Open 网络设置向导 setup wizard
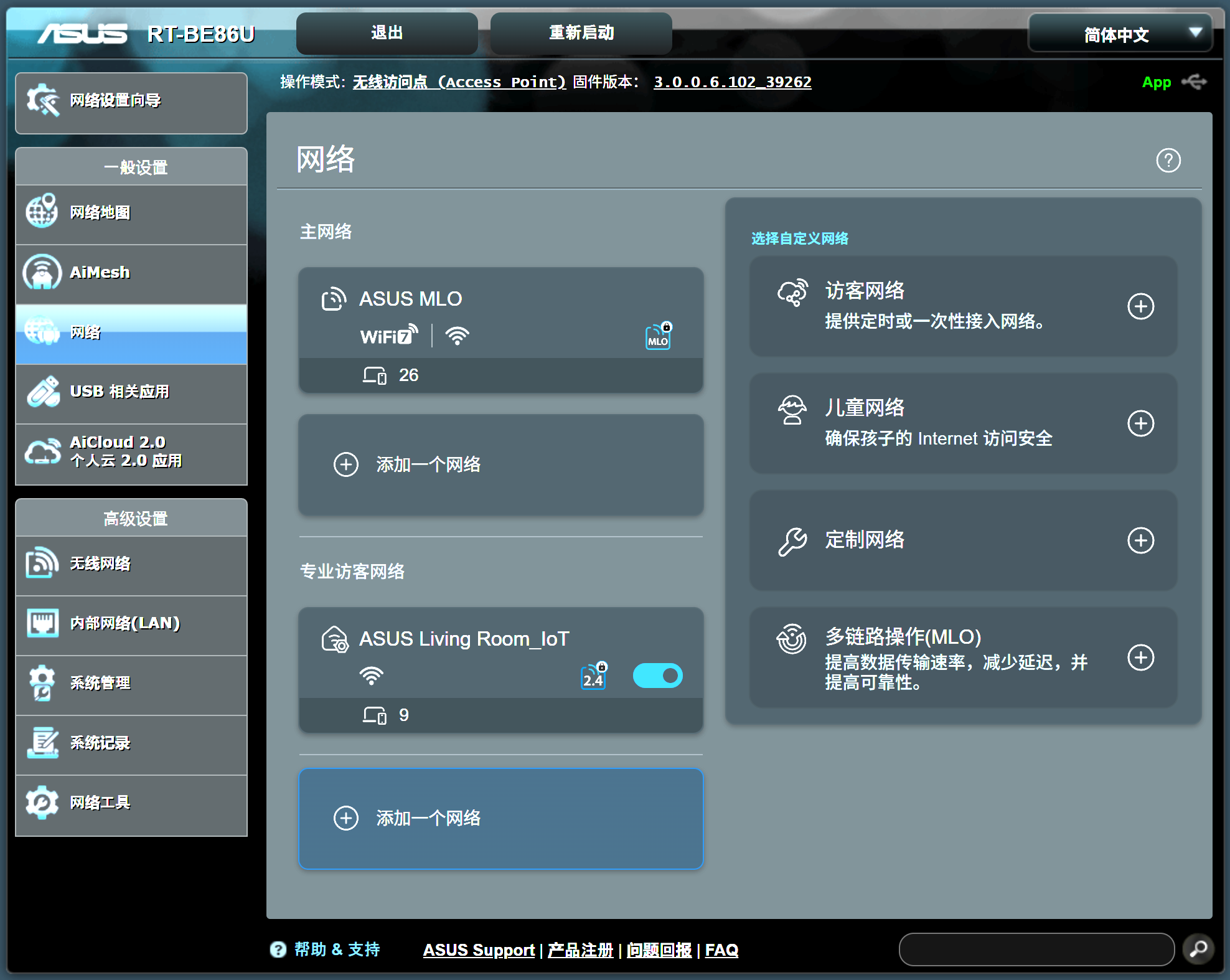Image resolution: width=1230 pixels, height=980 pixels. [131, 102]
